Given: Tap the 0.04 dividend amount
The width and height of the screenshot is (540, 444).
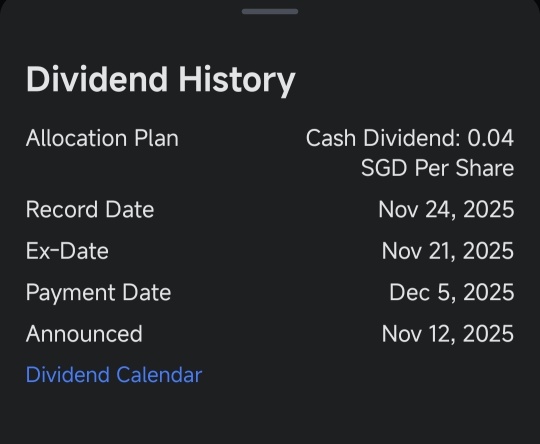Looking at the screenshot, I should [x=490, y=138].
